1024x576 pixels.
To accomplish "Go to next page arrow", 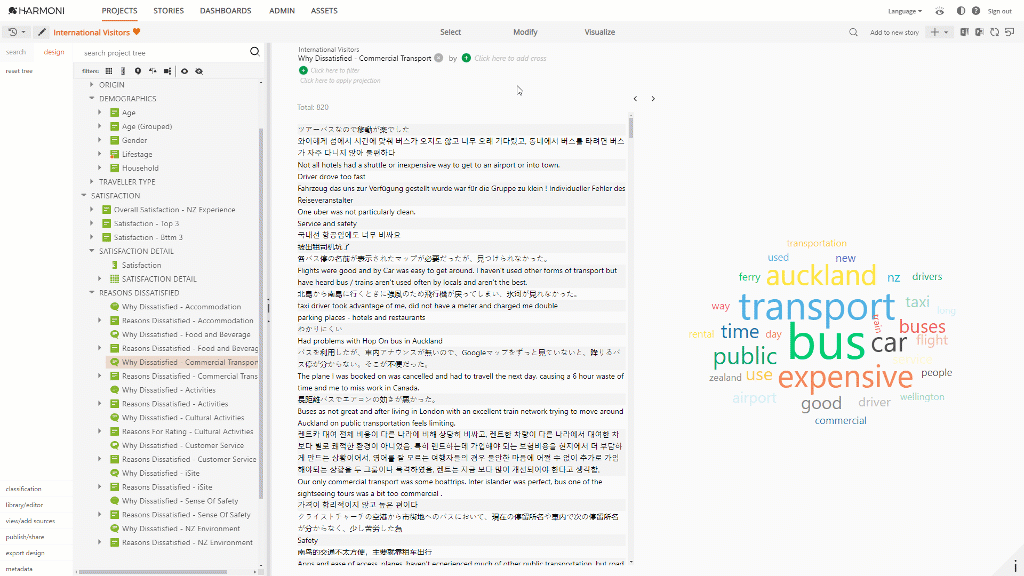I will click(653, 99).
